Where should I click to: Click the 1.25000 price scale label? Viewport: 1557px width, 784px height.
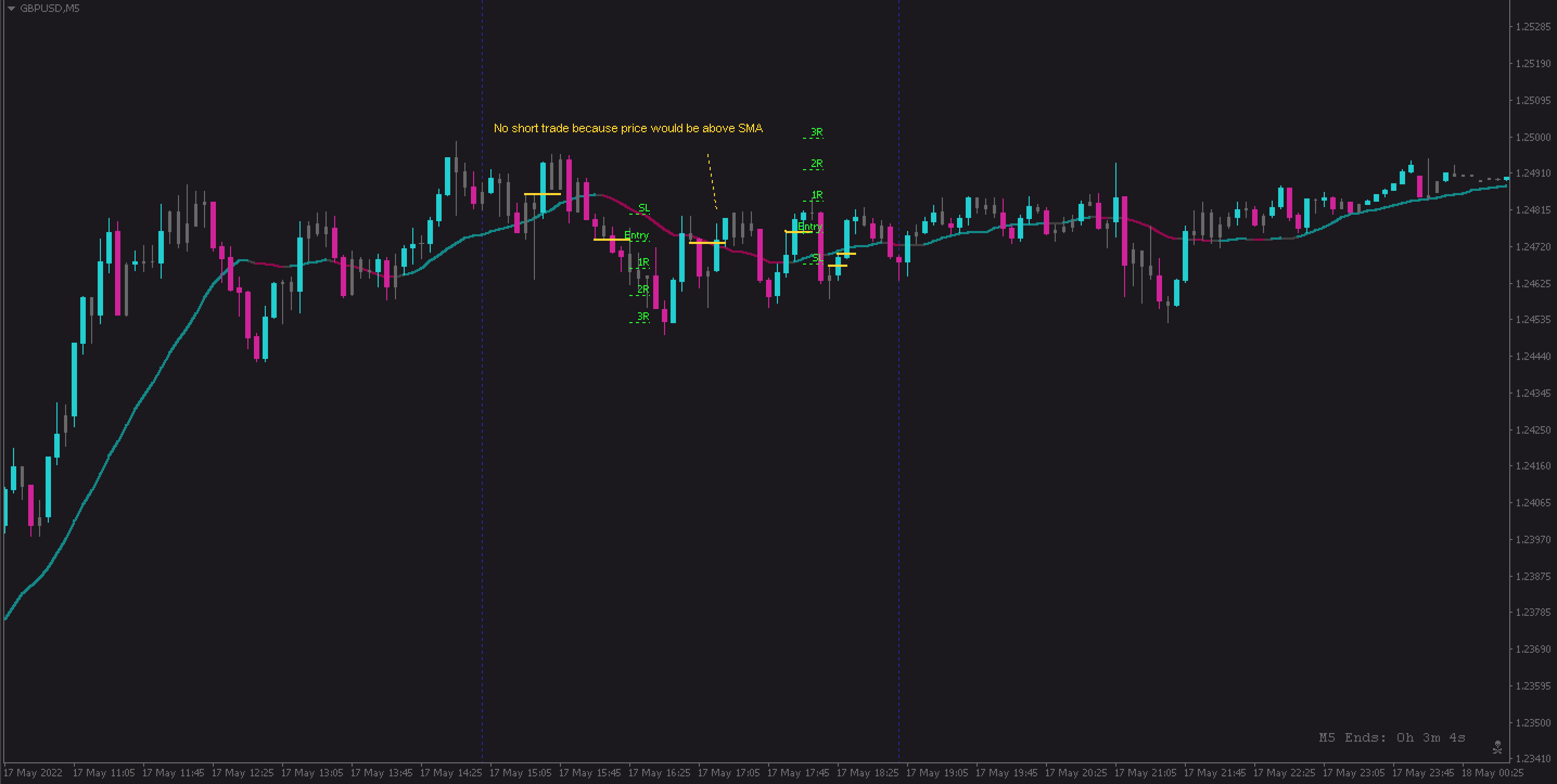click(1533, 137)
